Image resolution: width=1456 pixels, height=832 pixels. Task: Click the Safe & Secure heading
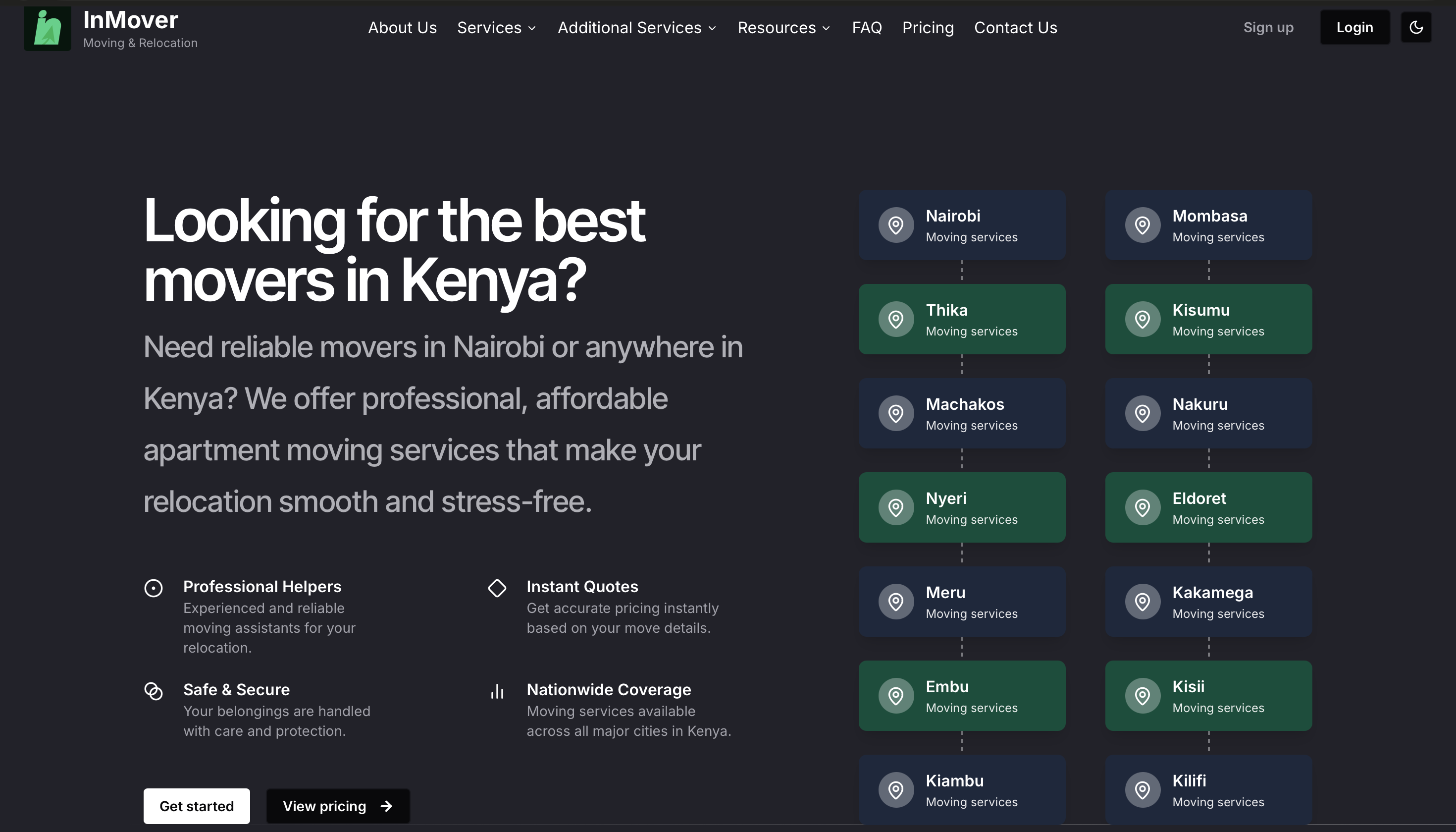click(x=236, y=690)
